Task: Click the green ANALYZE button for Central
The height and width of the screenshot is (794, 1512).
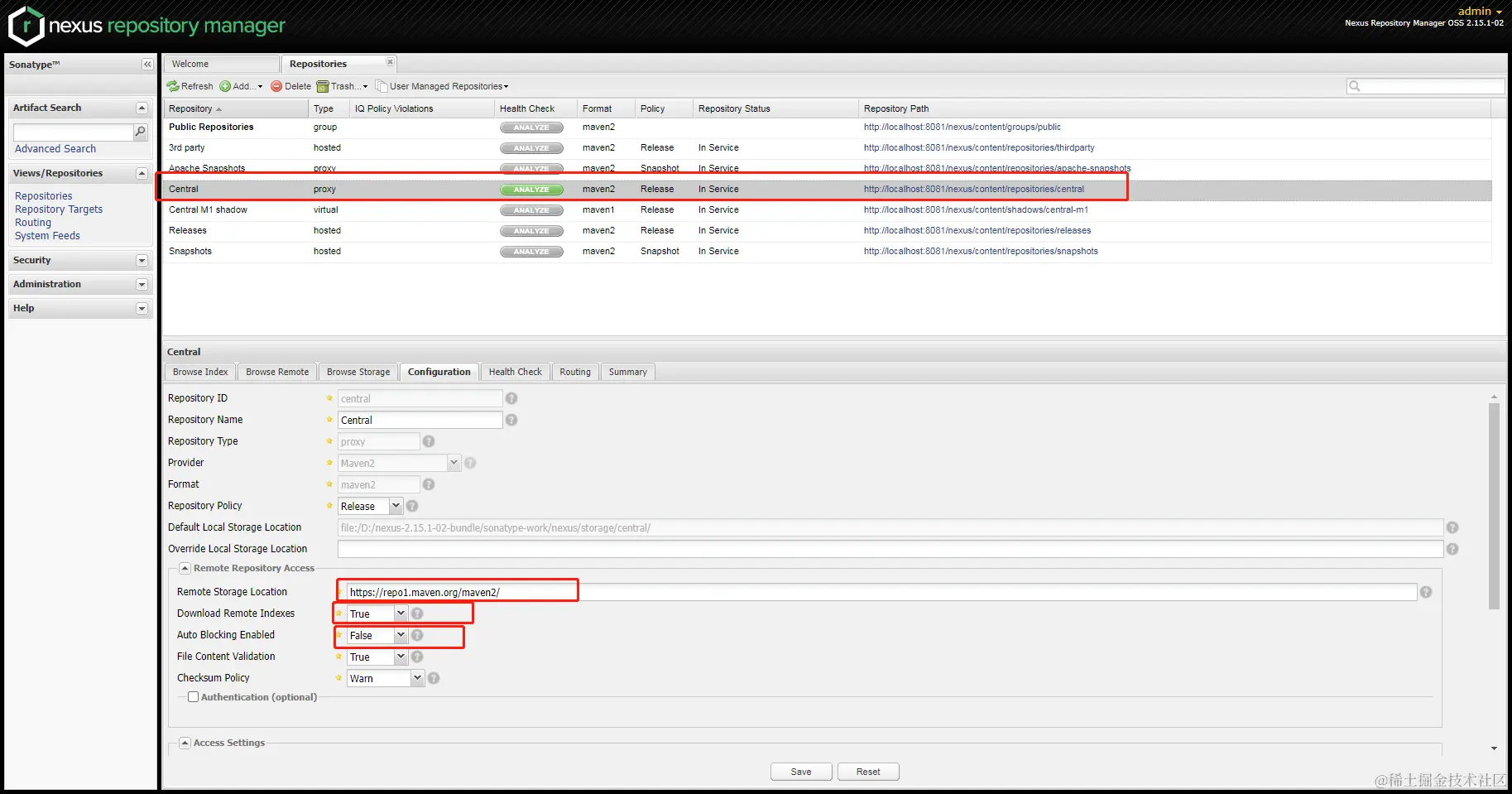Action: (x=531, y=190)
